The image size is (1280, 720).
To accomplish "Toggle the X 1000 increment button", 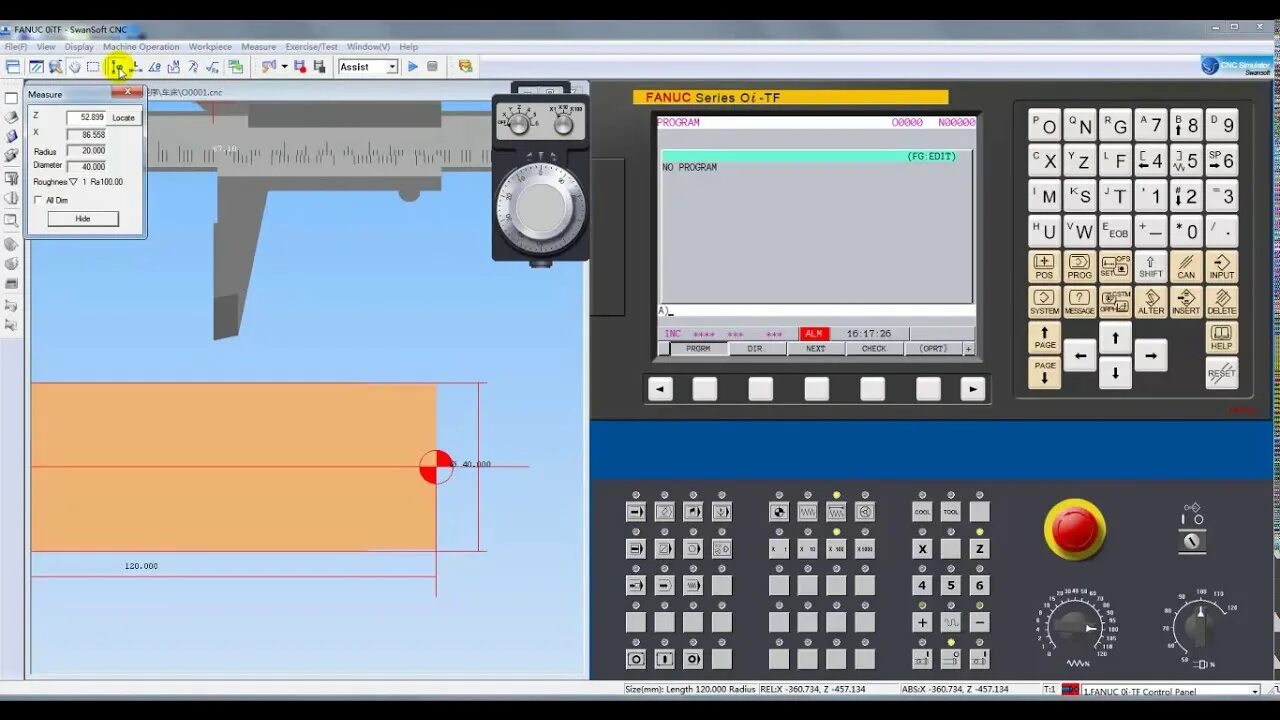I will click(x=865, y=549).
